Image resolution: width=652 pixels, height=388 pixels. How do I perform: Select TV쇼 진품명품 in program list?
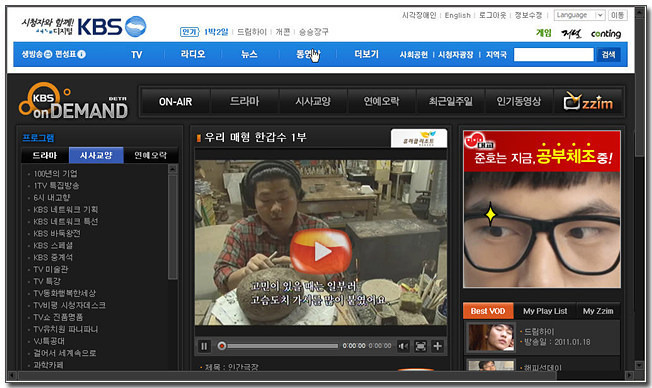click(x=58, y=317)
